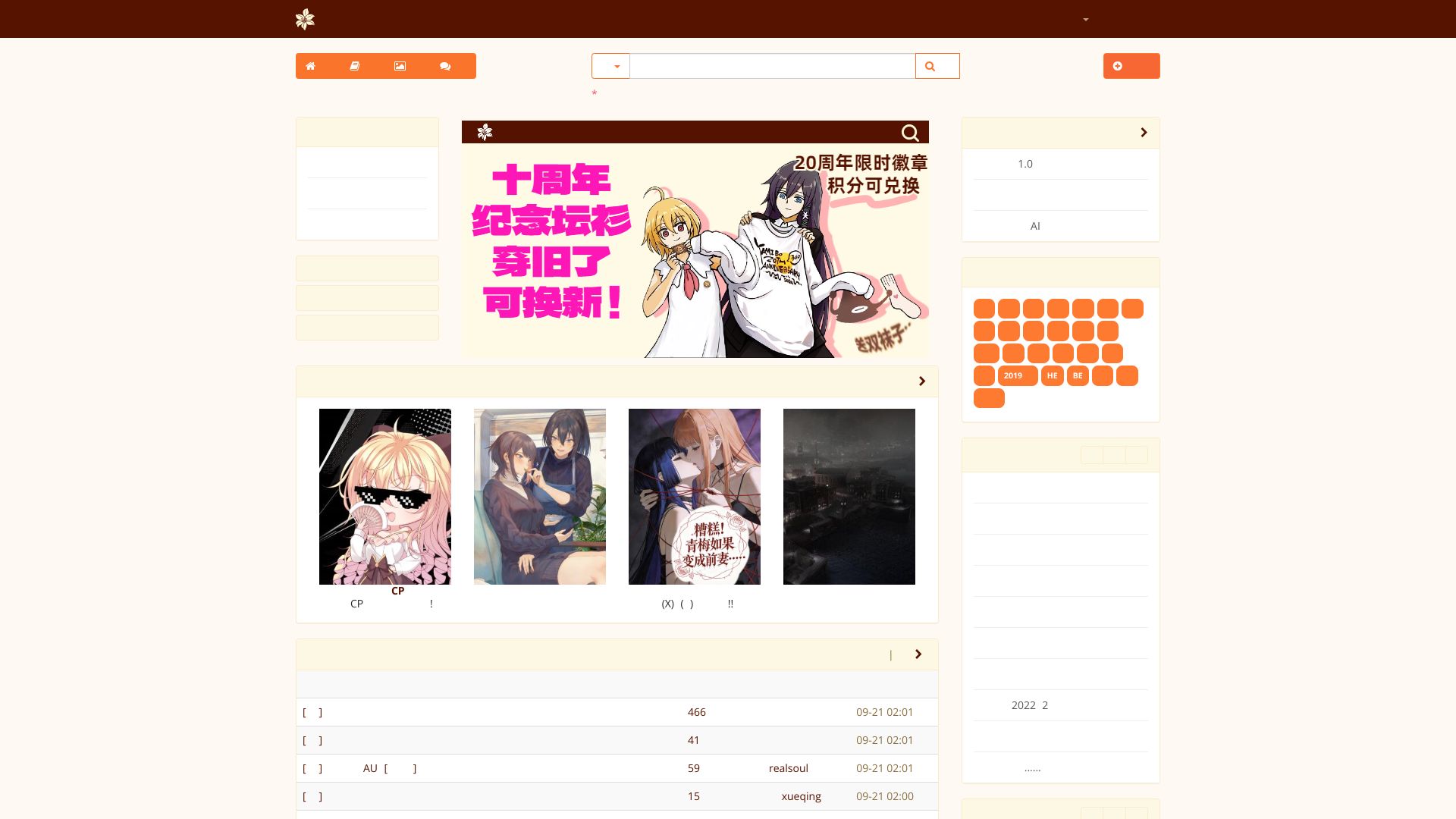Open the account dropdown caret in top bar
The width and height of the screenshot is (1456, 819).
[1086, 20]
